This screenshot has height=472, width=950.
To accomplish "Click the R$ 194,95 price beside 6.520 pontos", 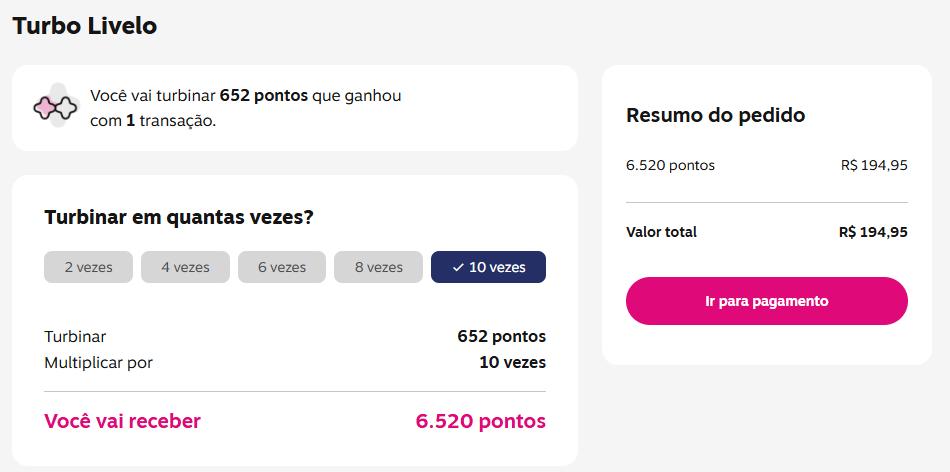I will click(x=874, y=165).
